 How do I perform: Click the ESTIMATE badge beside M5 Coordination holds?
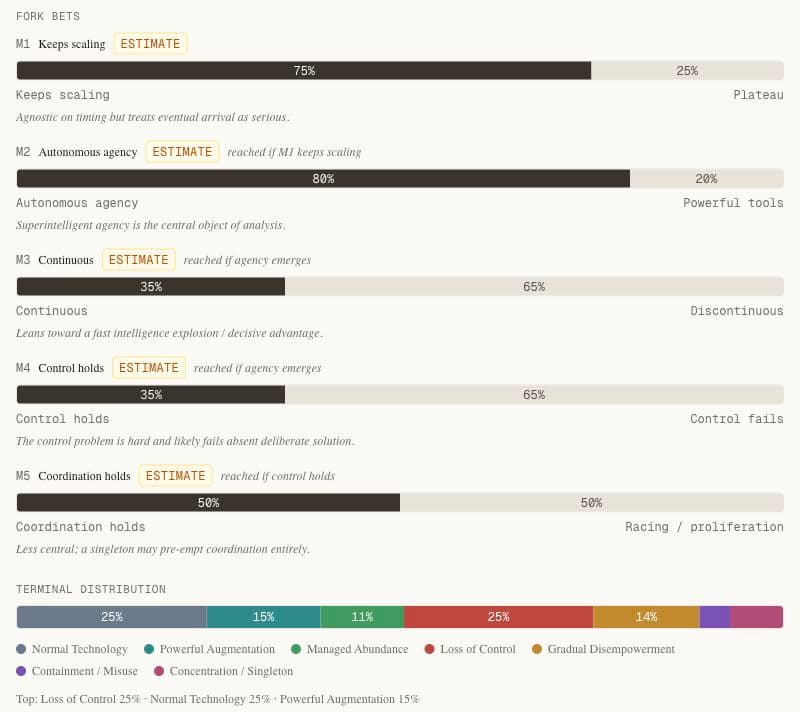pyautogui.click(x=176, y=476)
